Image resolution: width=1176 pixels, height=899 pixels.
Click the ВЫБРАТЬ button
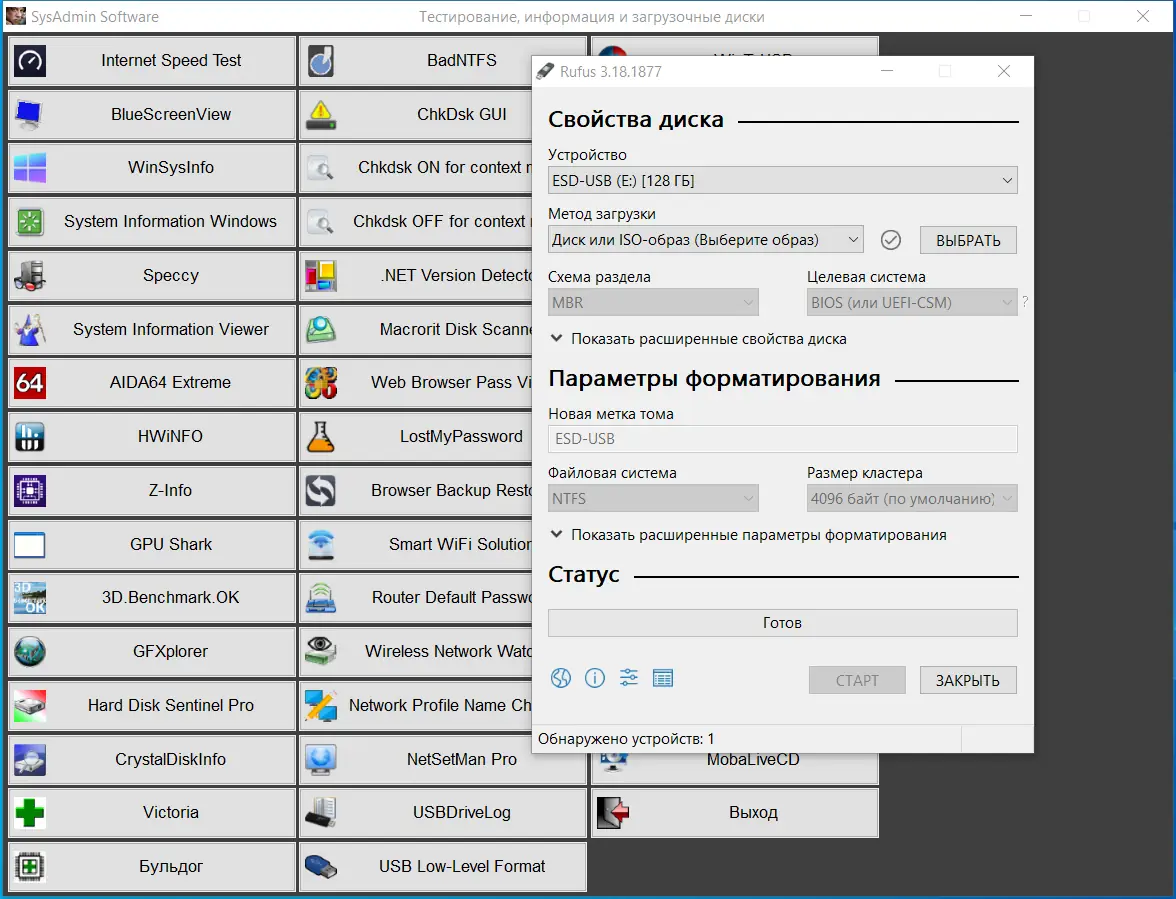[968, 241]
